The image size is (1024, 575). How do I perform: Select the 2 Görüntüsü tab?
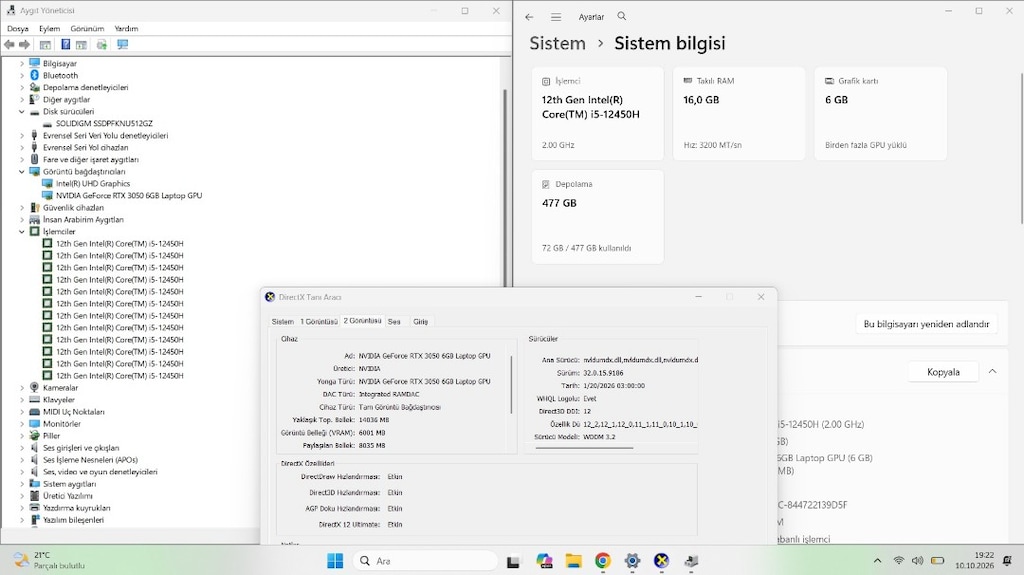click(362, 321)
